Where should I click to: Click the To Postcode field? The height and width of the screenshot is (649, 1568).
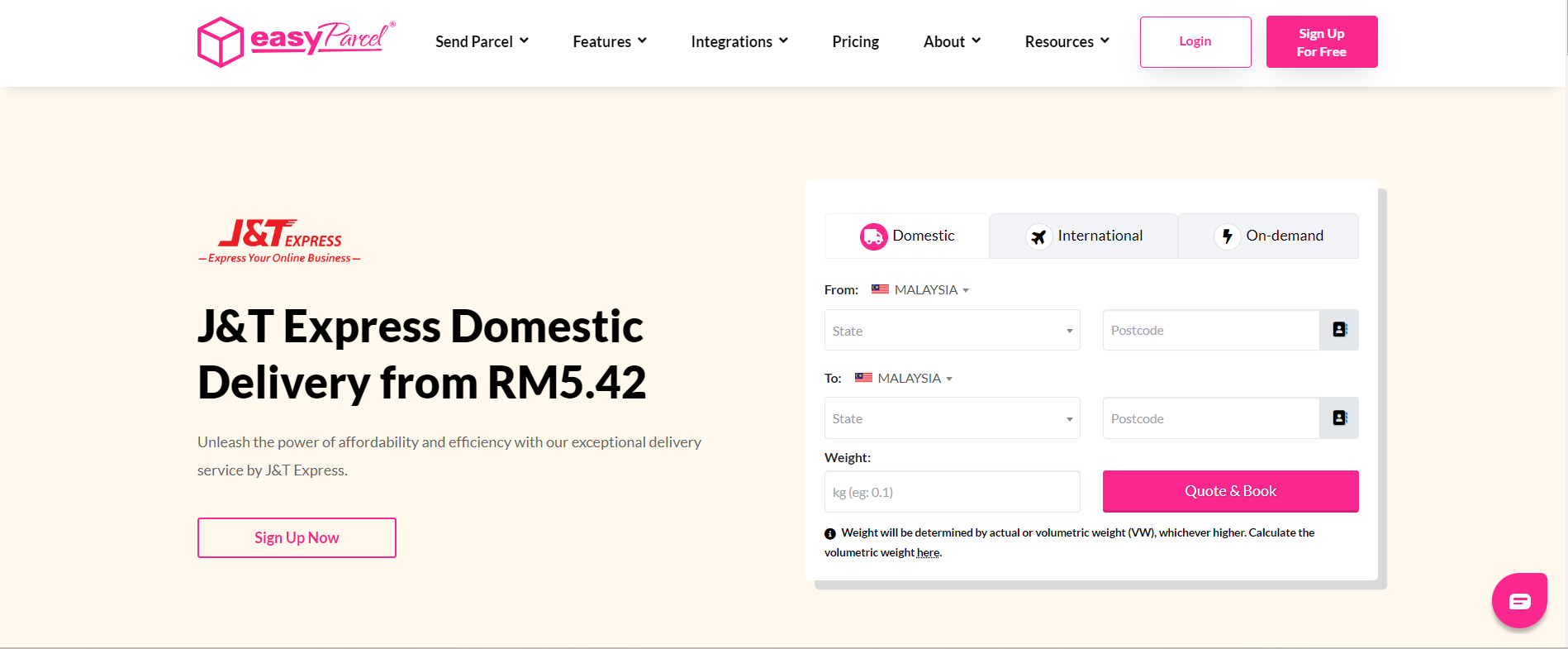1211,418
